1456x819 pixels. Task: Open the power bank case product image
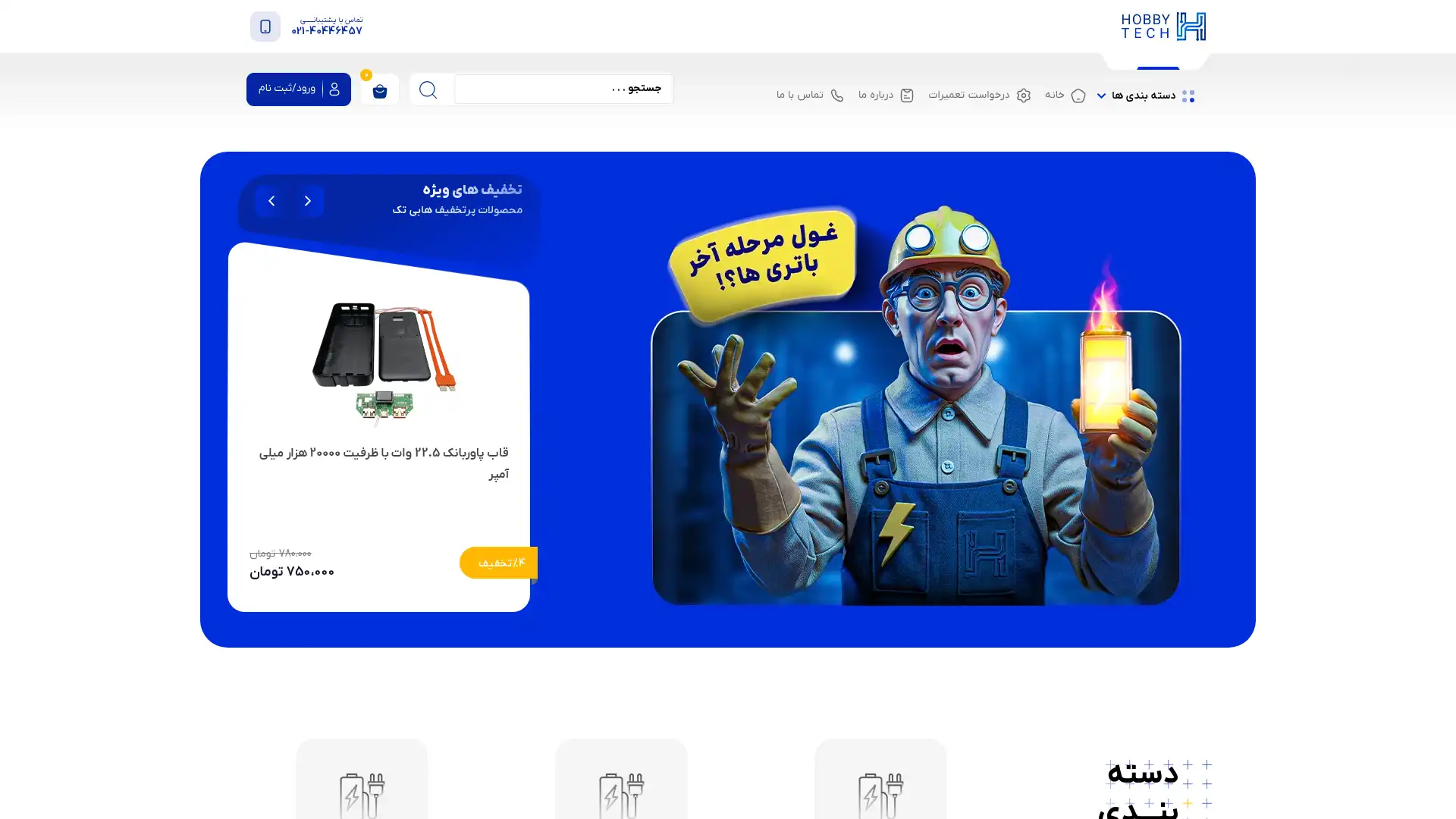(x=384, y=362)
